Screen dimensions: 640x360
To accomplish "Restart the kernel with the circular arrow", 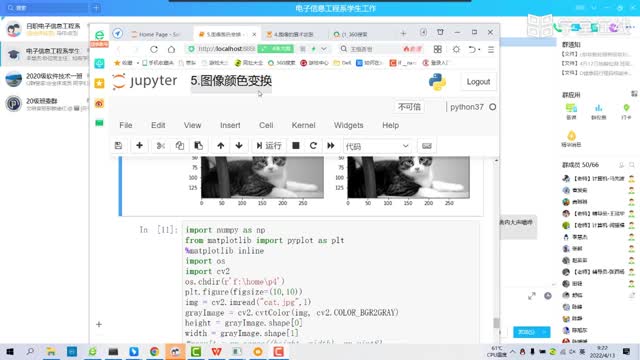I will (x=313, y=146).
